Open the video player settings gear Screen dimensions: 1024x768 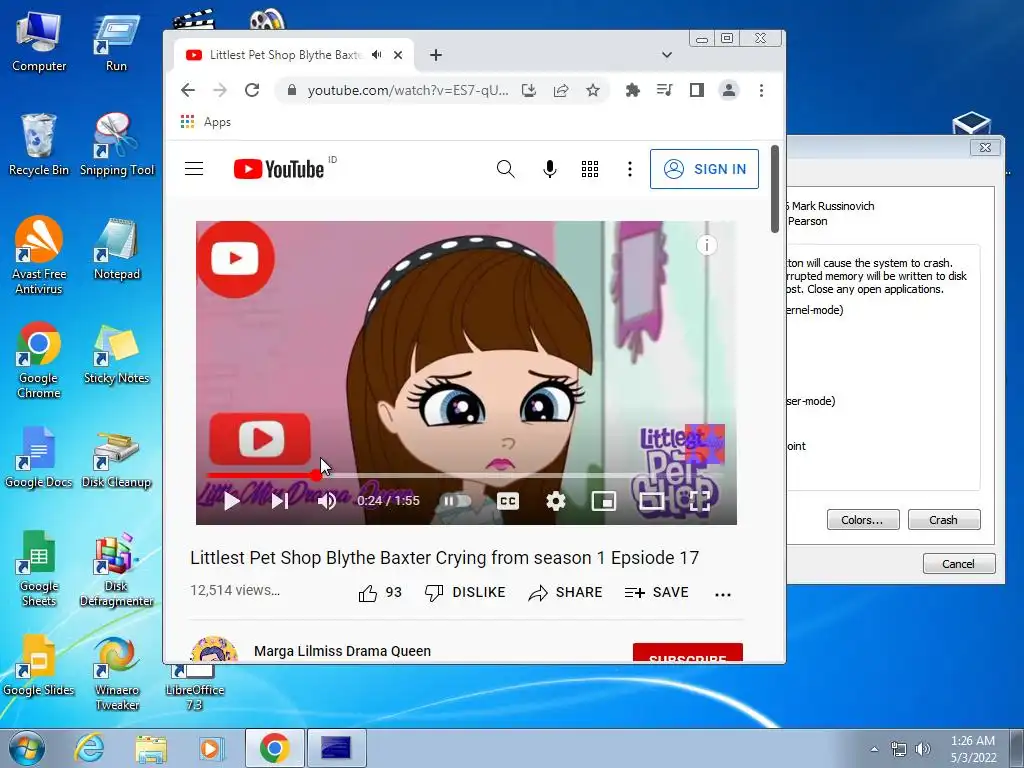pos(556,501)
